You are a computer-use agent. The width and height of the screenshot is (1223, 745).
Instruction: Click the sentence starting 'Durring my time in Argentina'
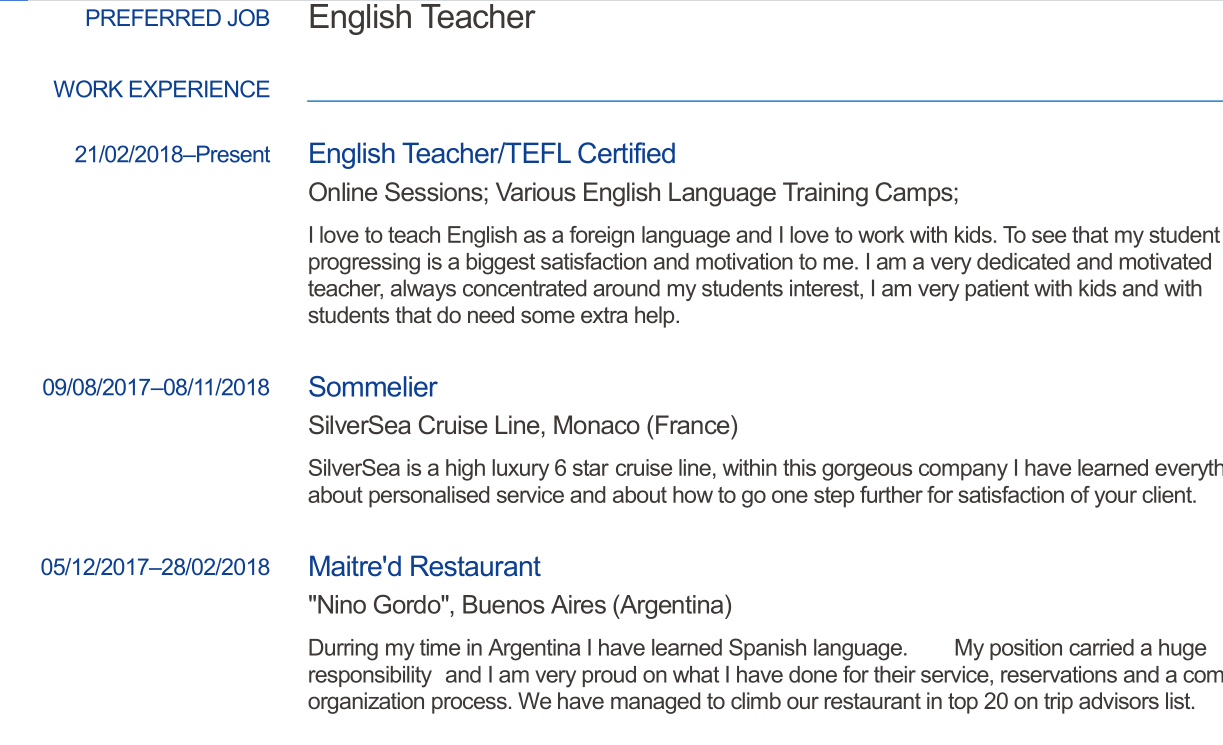tap(607, 648)
